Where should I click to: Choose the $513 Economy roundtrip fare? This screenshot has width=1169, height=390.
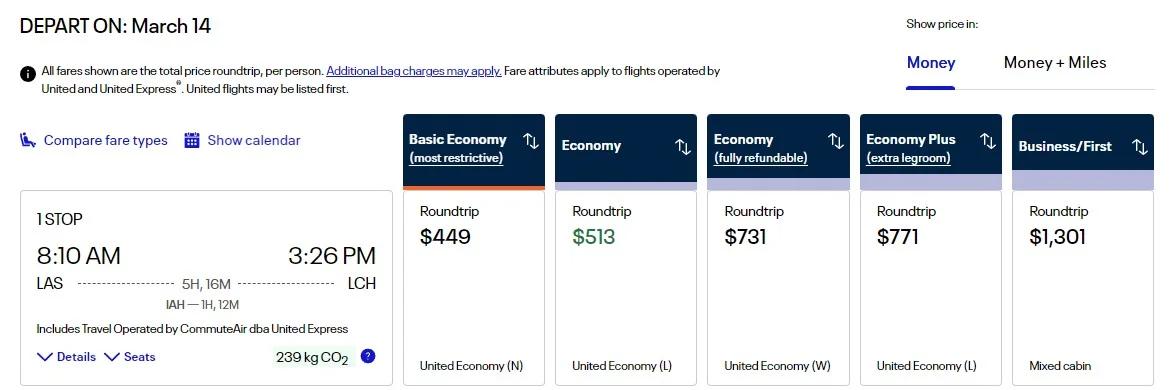point(626,288)
